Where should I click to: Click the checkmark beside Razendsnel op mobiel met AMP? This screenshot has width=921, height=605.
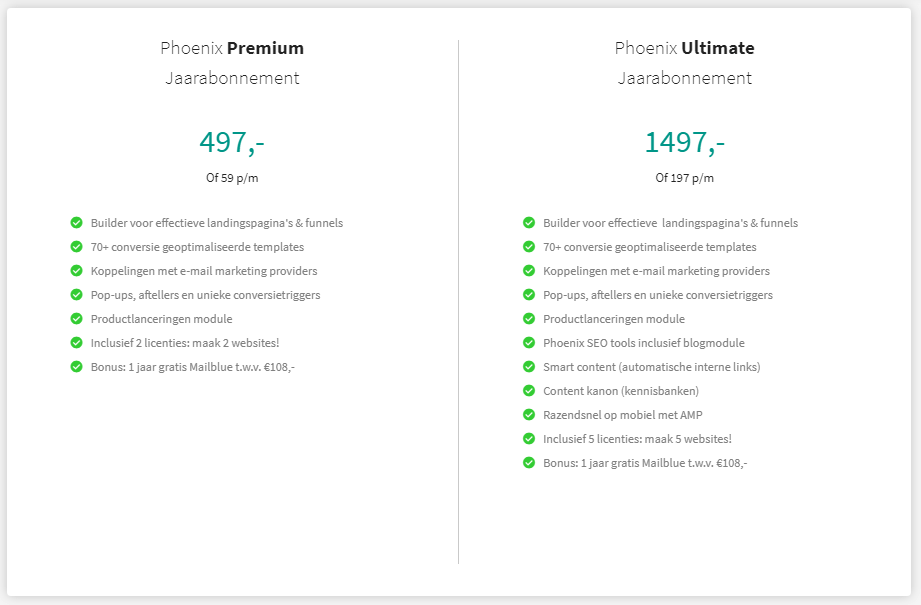tap(529, 415)
